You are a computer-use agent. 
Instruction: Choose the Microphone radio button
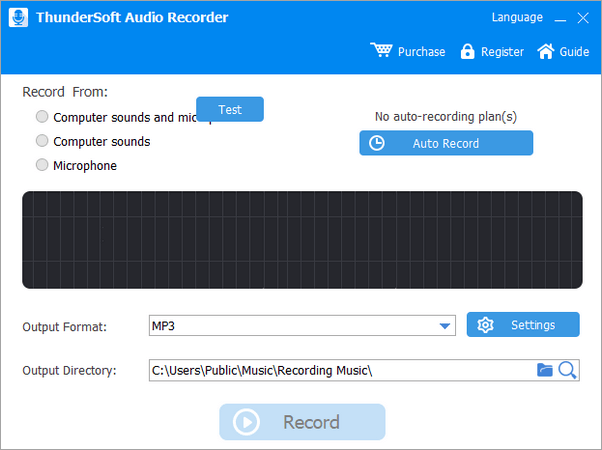[42, 165]
